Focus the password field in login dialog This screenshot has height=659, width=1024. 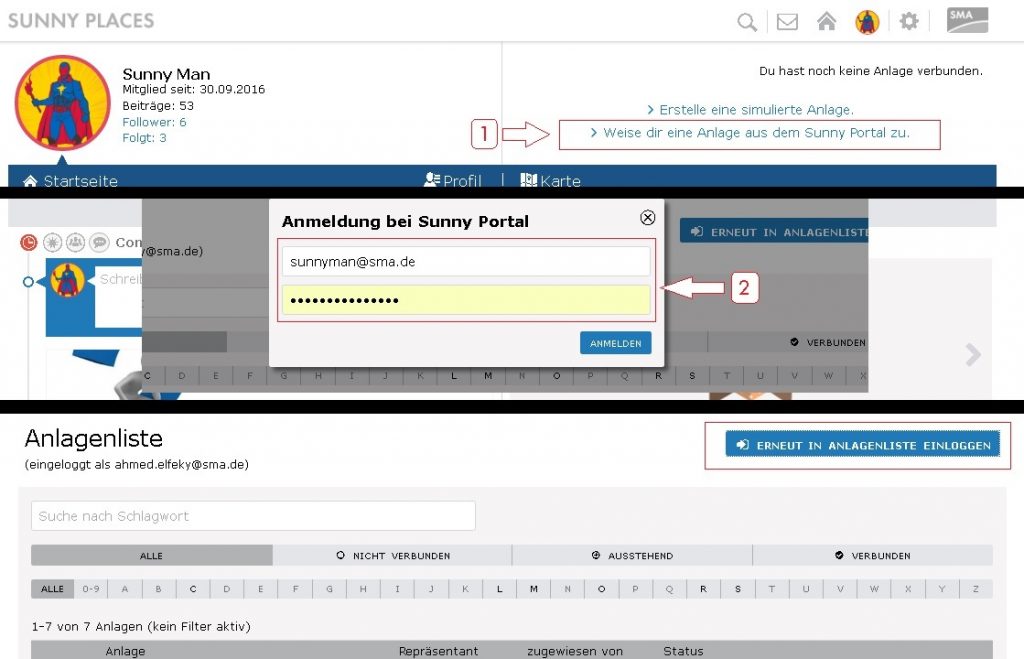point(466,300)
